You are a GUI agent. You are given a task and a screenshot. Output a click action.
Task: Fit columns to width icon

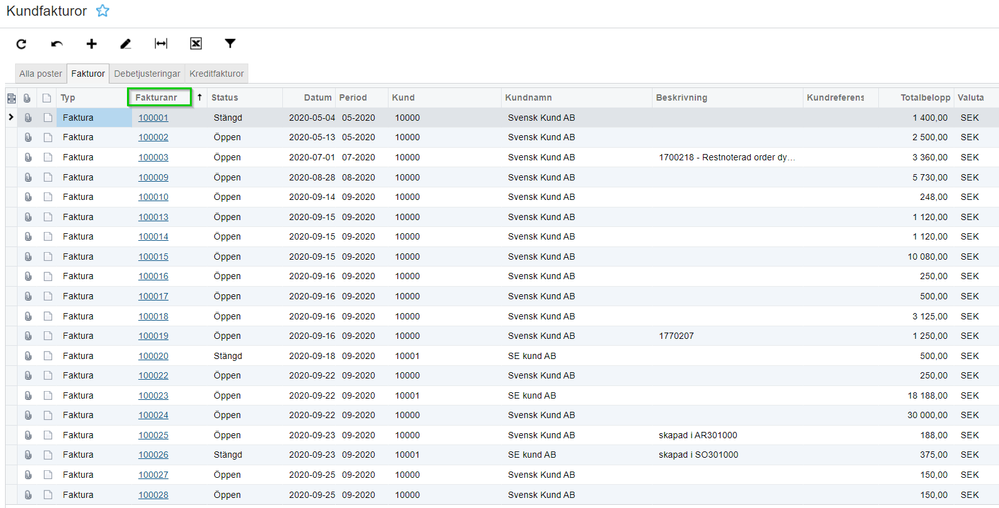[161, 43]
